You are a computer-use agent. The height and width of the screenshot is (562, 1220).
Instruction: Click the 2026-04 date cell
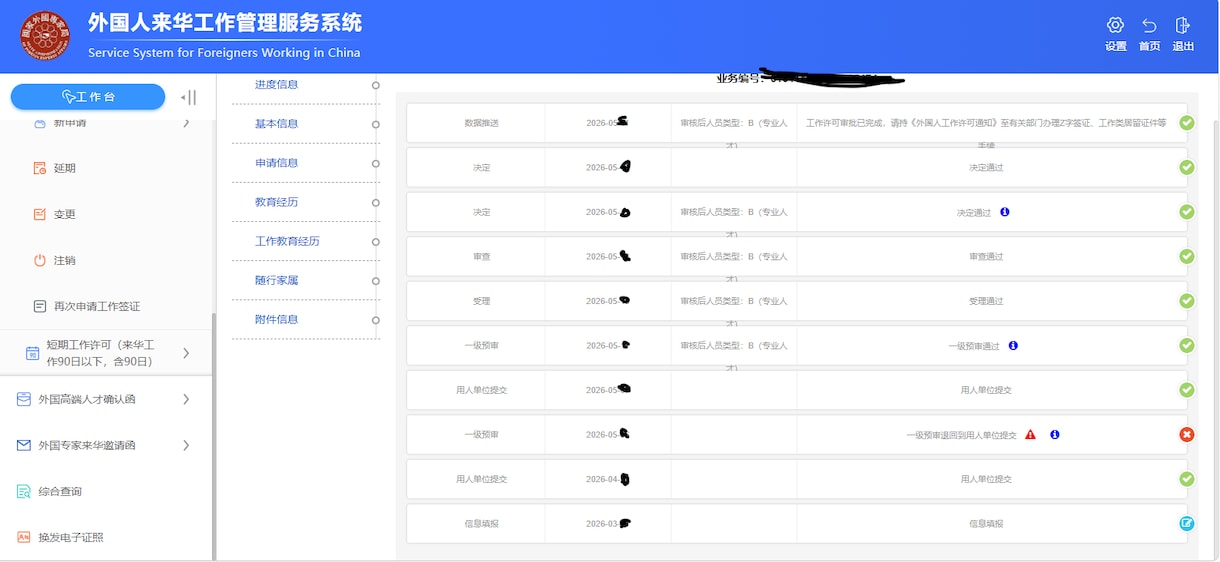[608, 479]
